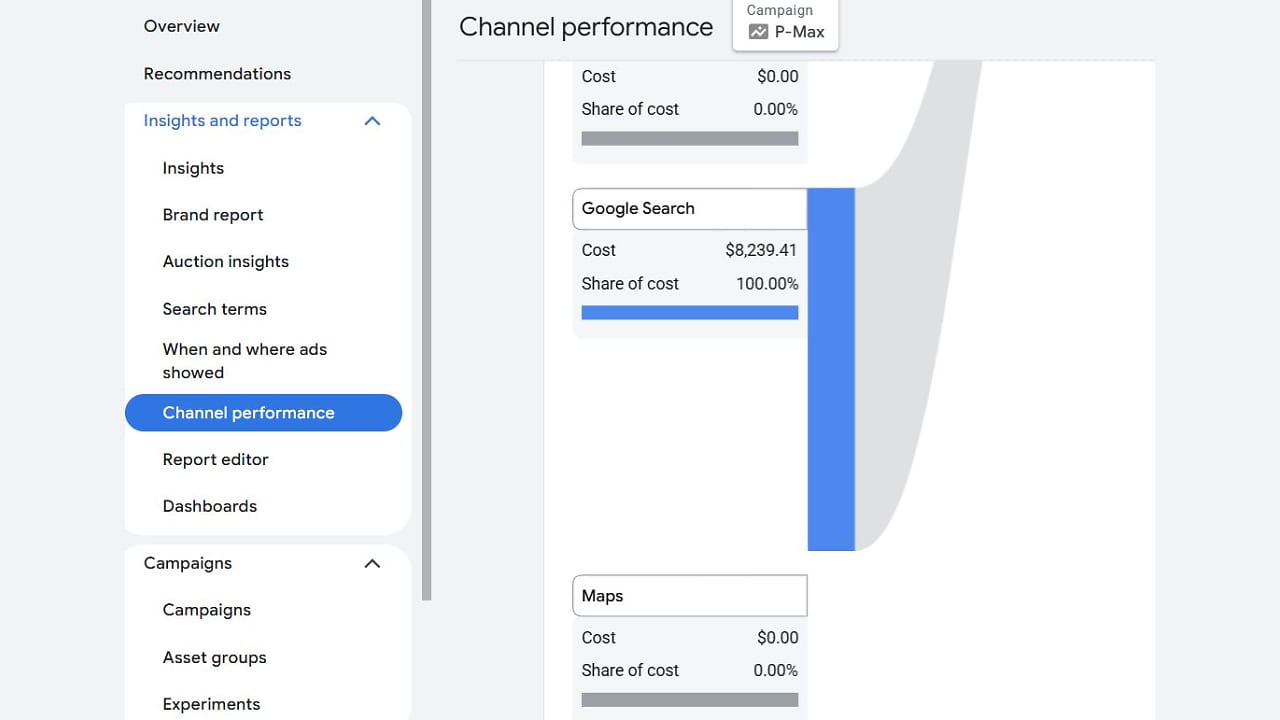Launch the Report editor
The image size is (1280, 720).
[x=215, y=459]
